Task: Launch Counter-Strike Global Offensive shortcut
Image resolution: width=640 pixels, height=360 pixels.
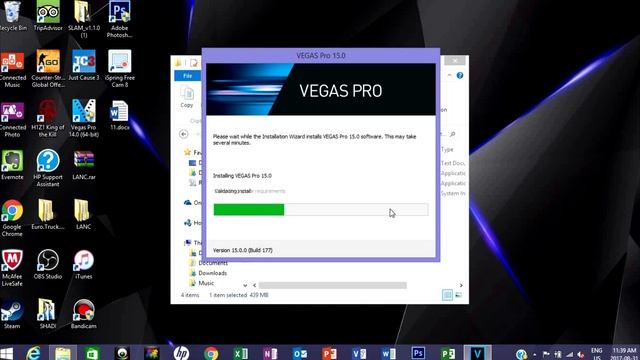Action: [48, 69]
